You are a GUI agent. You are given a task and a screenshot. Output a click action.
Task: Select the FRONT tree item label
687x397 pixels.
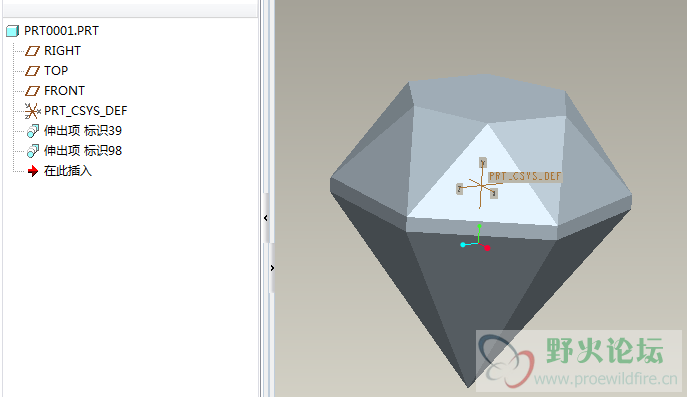[x=64, y=91]
